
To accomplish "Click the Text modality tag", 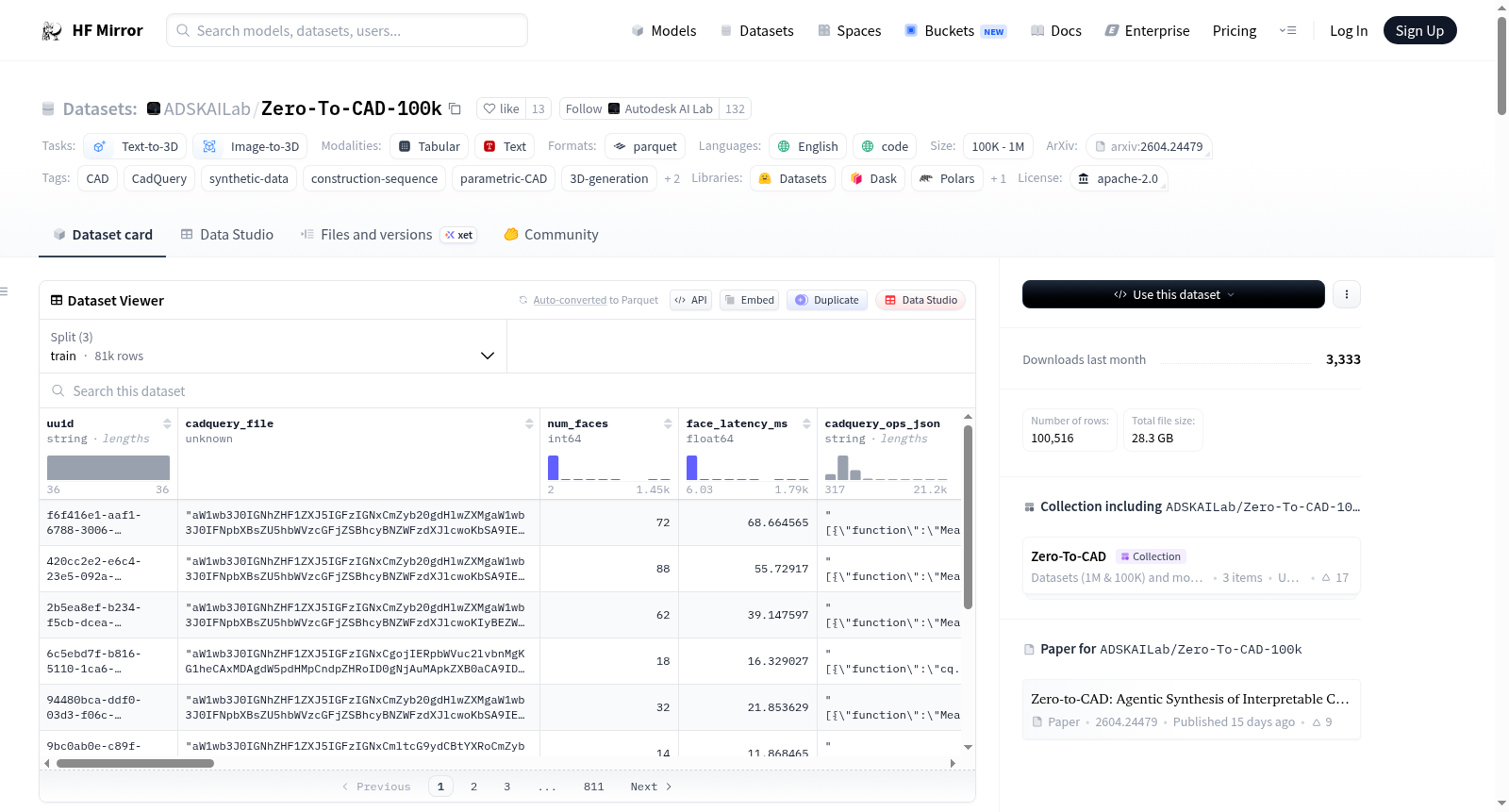I will (x=505, y=146).
